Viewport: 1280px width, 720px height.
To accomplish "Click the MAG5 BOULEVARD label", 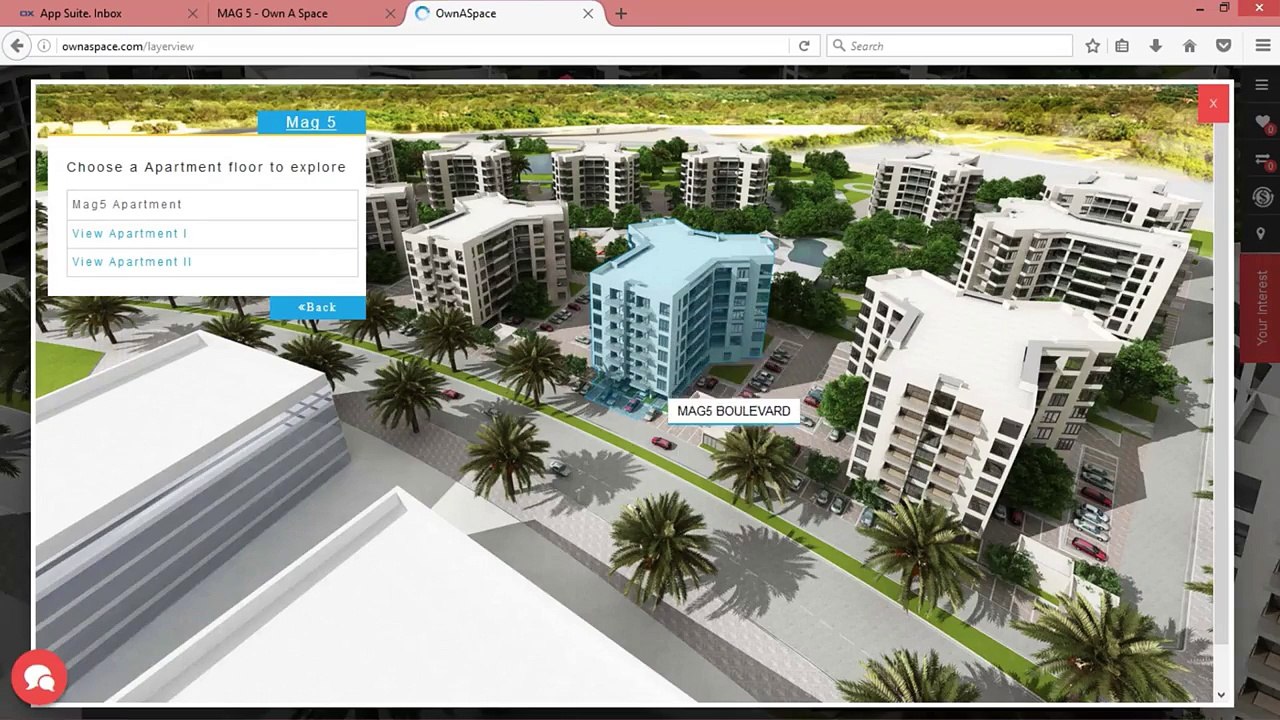I will (x=733, y=411).
